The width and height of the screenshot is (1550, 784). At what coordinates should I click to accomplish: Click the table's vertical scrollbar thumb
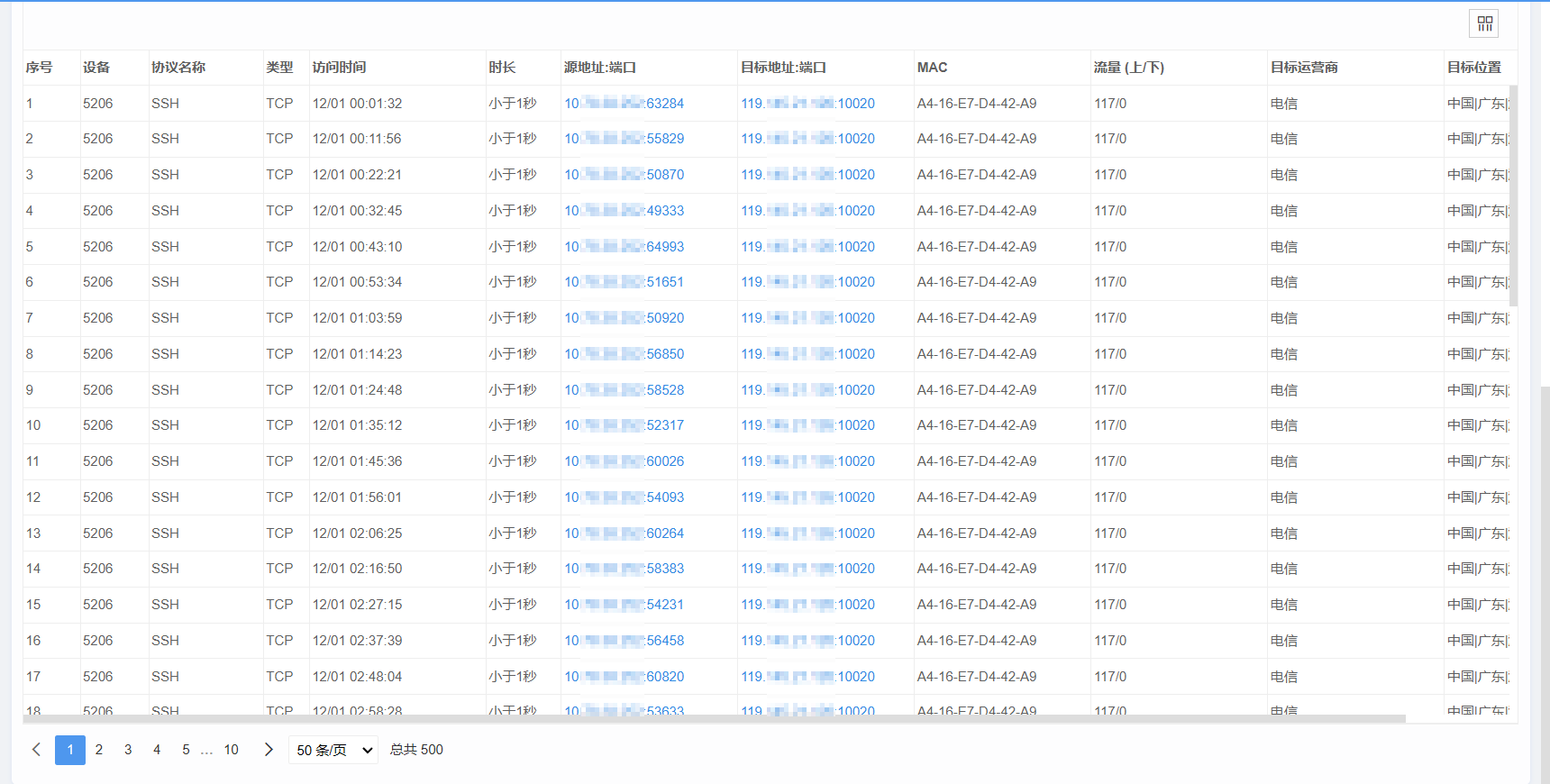(1514, 196)
